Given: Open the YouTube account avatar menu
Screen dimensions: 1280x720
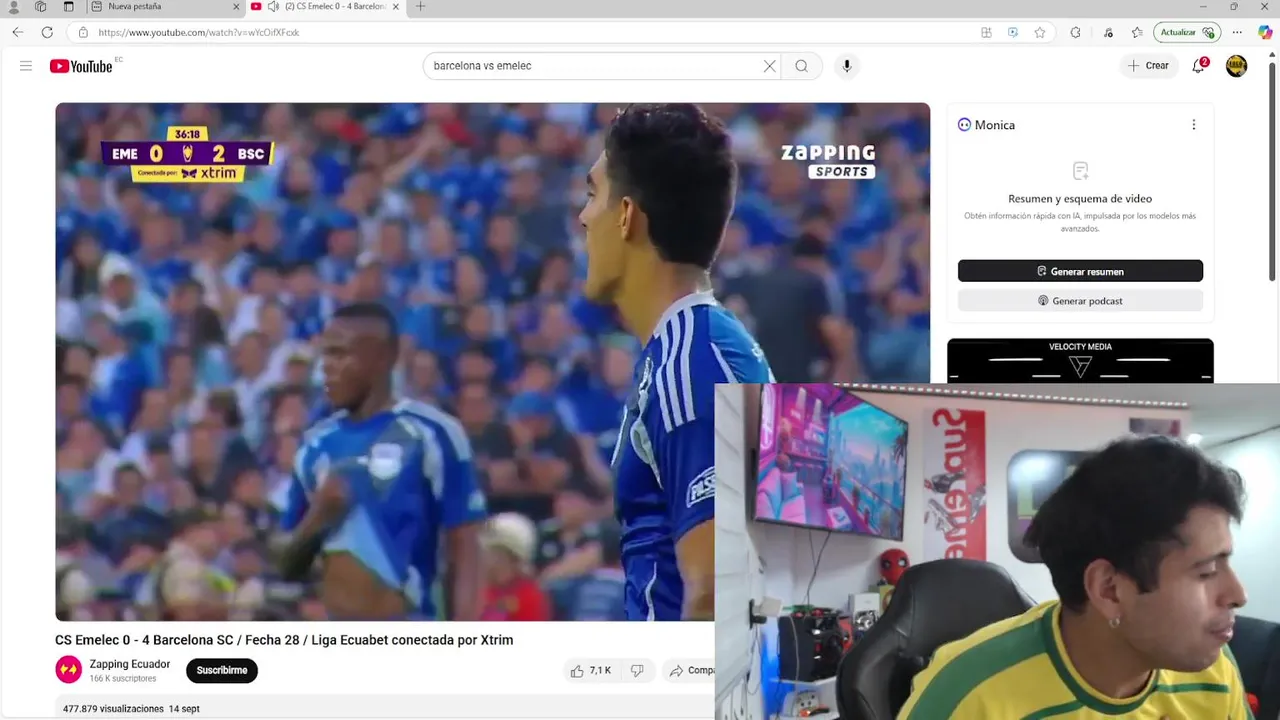Looking at the screenshot, I should pyautogui.click(x=1237, y=66).
